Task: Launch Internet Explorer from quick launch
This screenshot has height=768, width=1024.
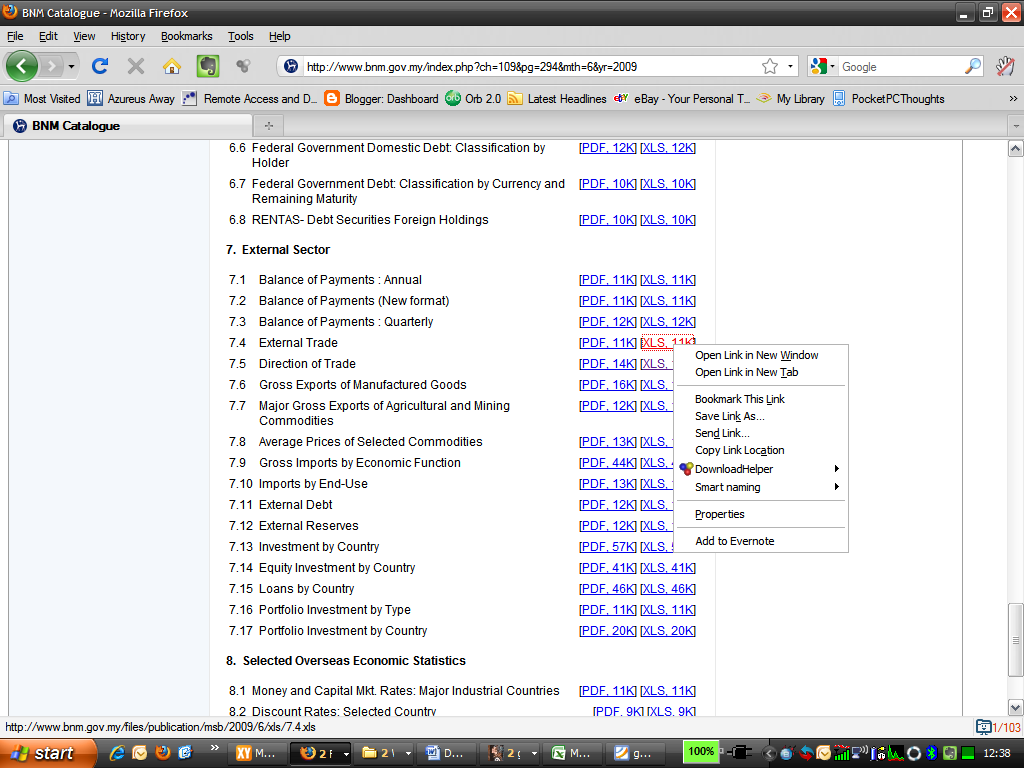Action: (117, 753)
